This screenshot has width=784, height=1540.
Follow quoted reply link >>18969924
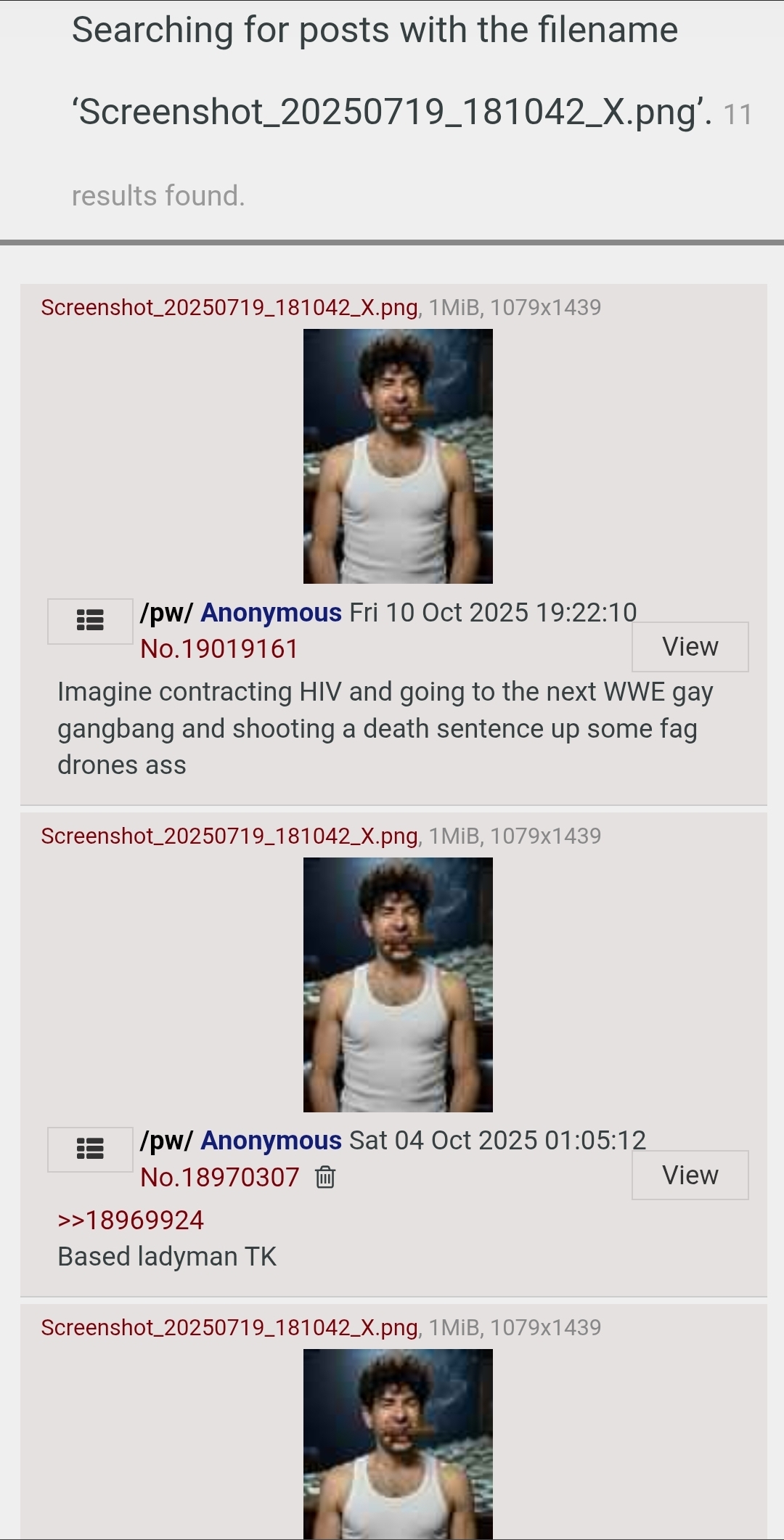[x=131, y=1221]
